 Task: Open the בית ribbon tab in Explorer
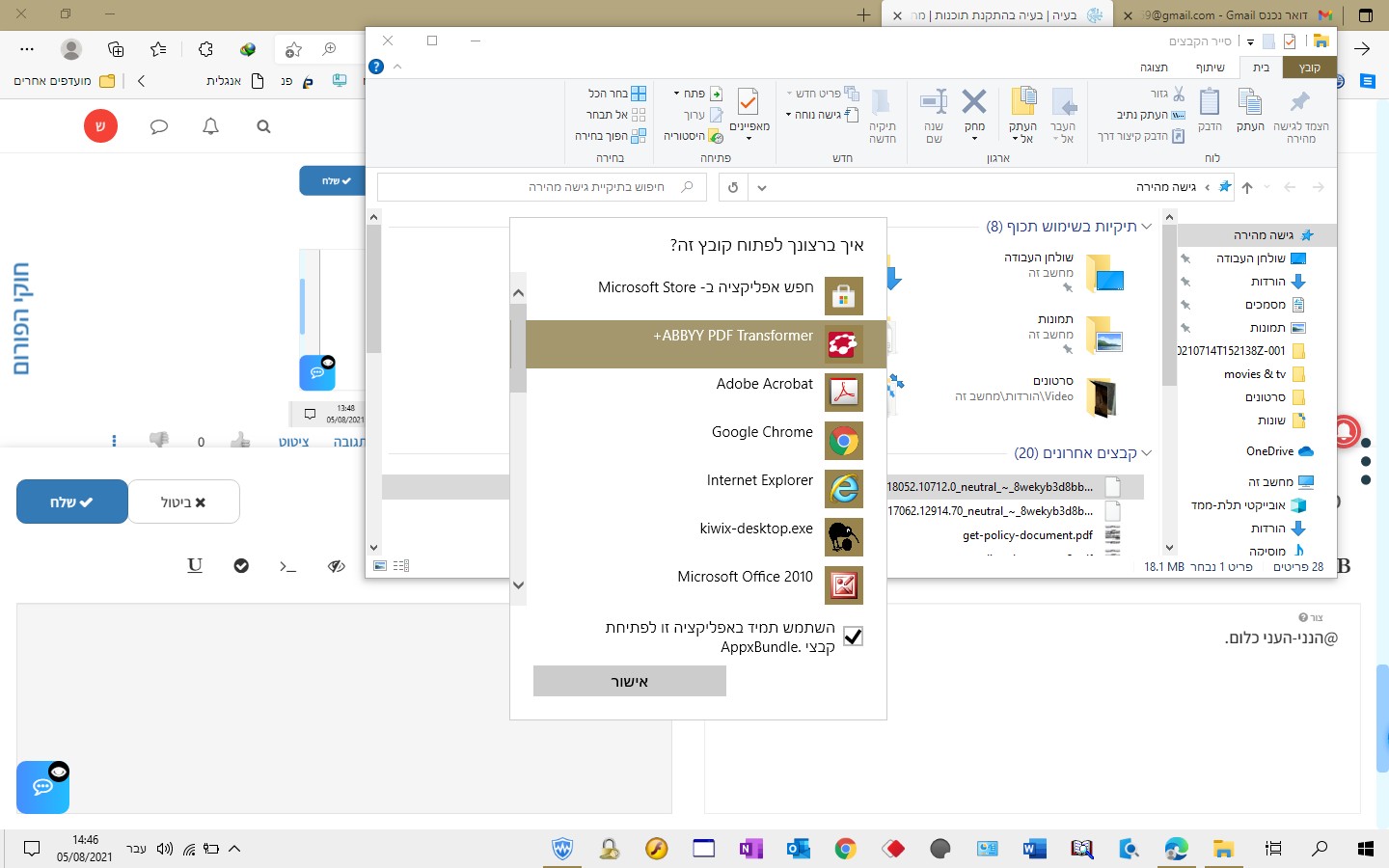coord(1261,68)
